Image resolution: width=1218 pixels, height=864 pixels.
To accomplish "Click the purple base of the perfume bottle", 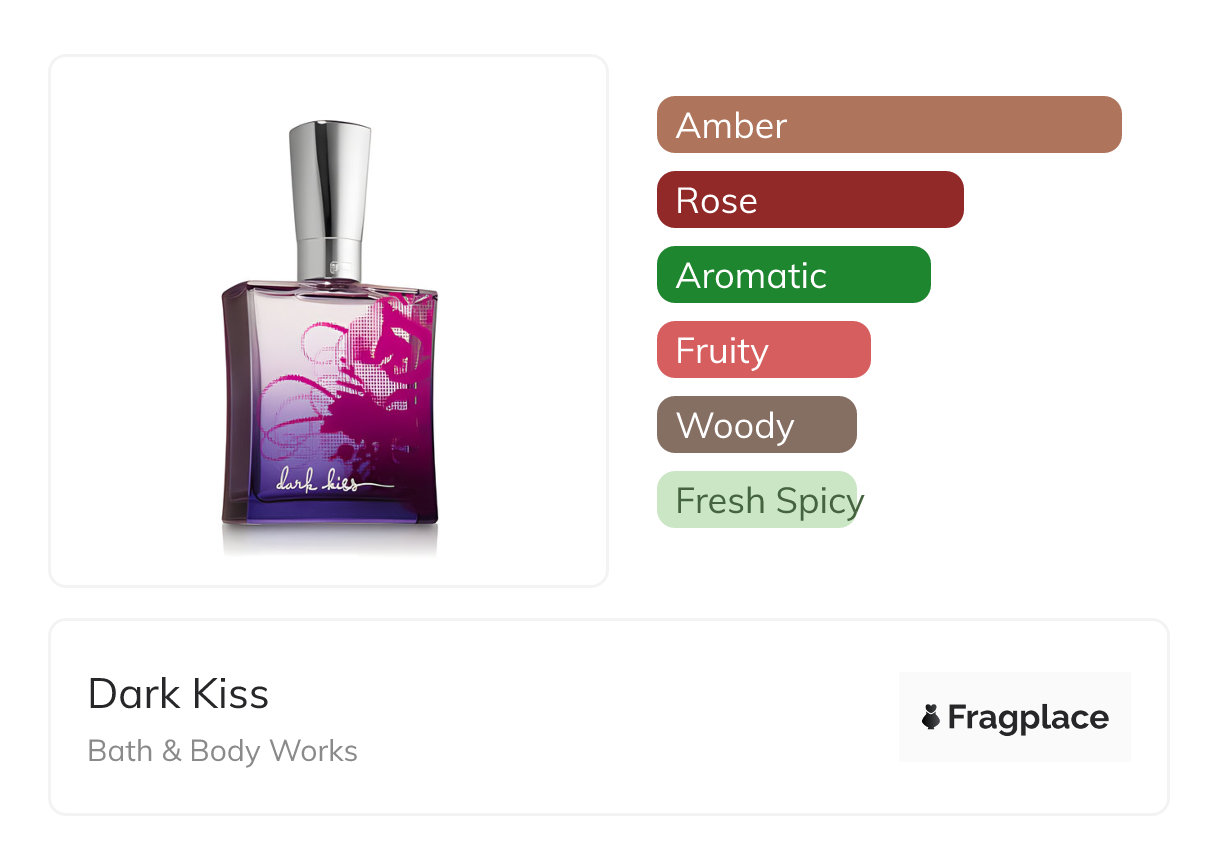I will point(330,505).
